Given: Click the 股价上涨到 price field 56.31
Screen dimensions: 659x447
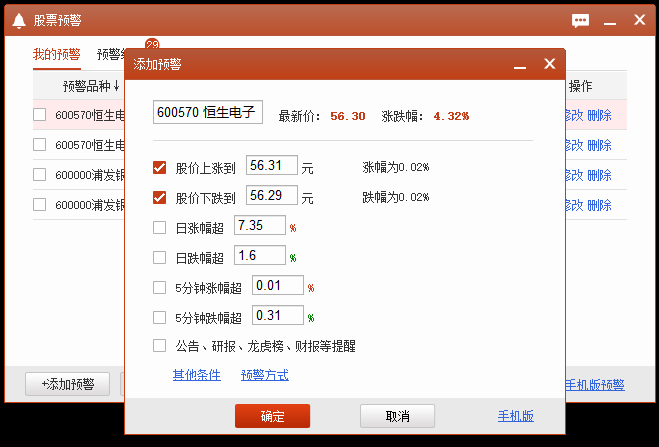Looking at the screenshot, I should coord(272,167).
